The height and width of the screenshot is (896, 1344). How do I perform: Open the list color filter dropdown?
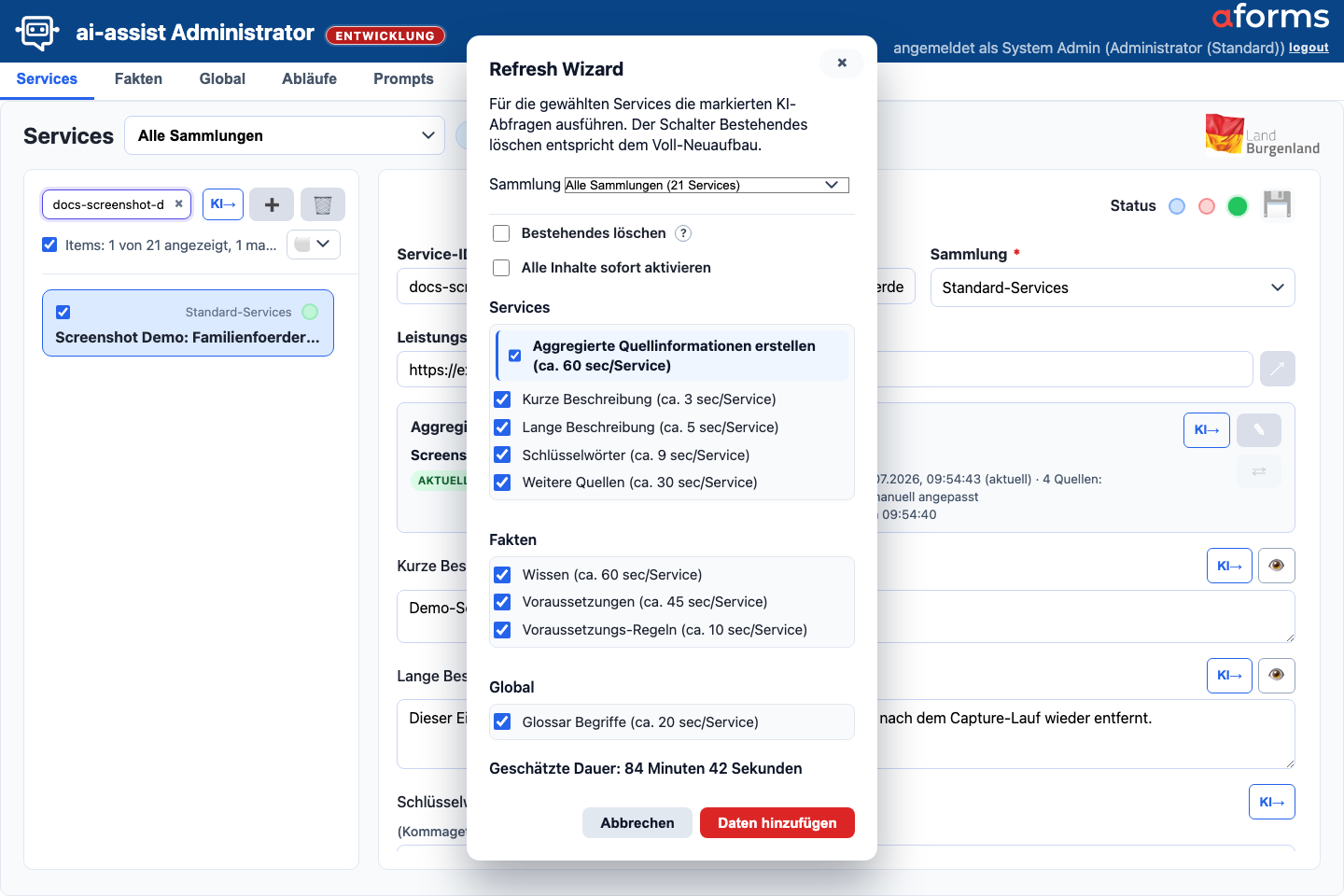(314, 244)
